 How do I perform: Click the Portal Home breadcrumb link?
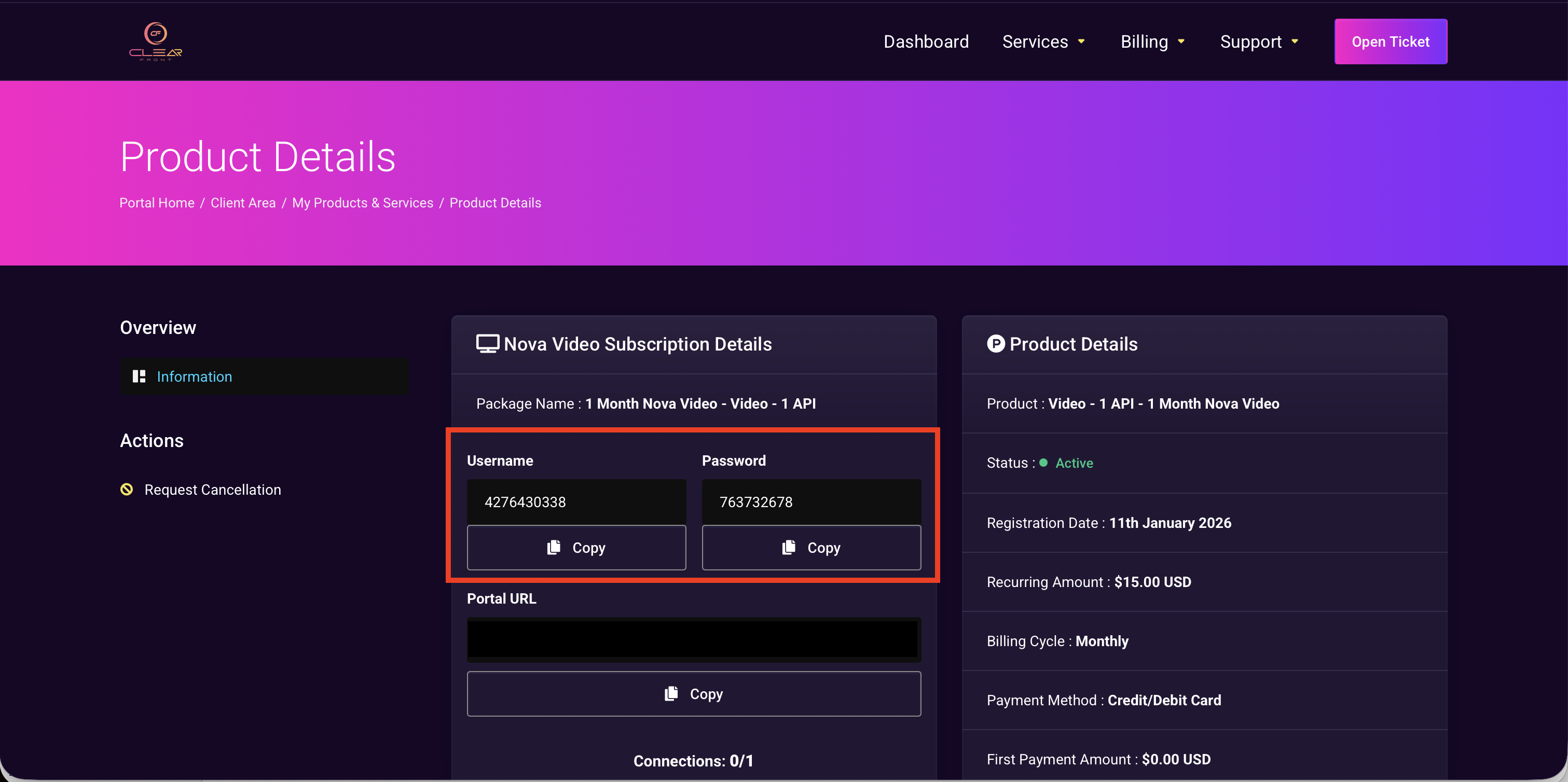[156, 203]
